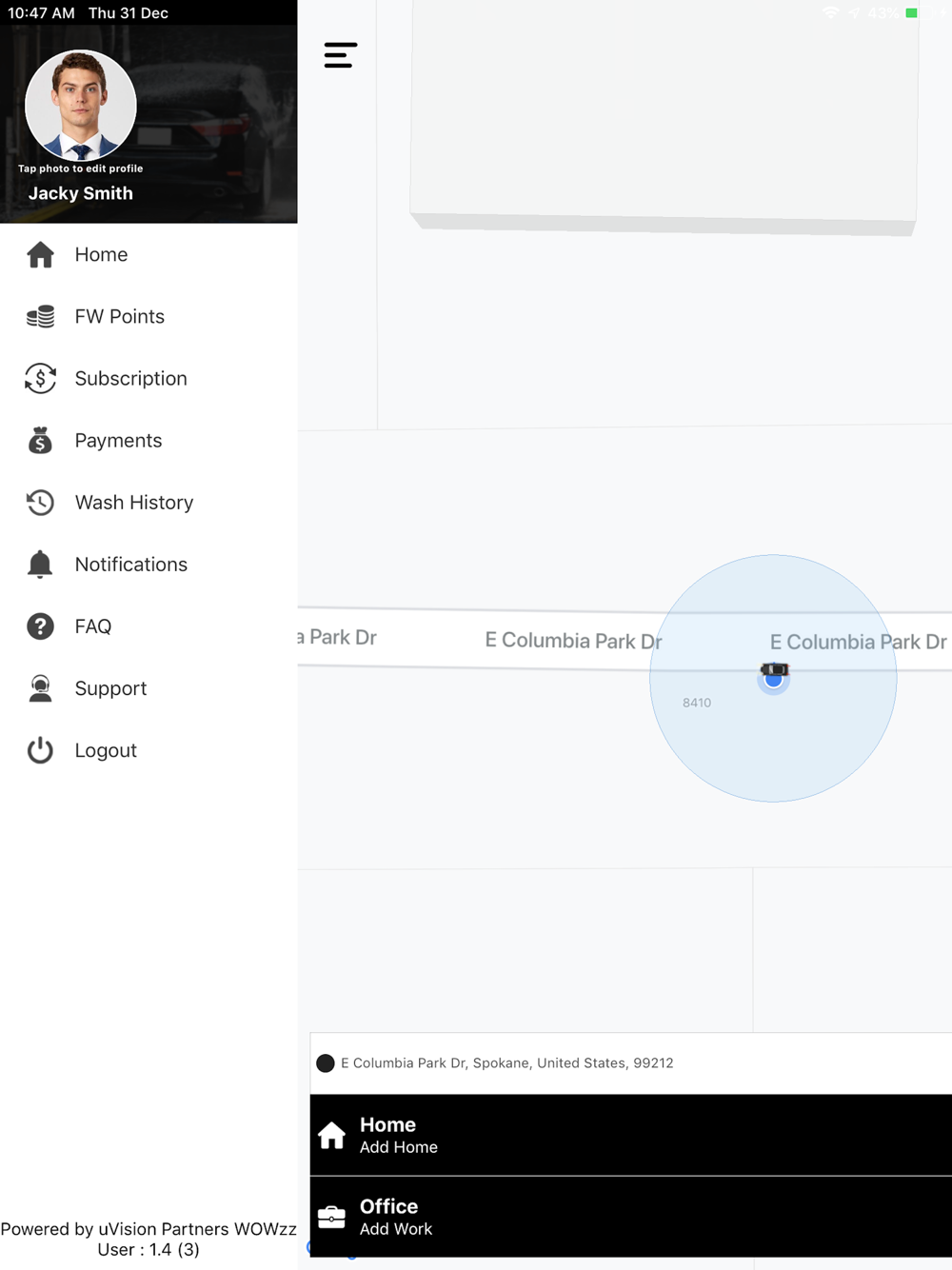Click the Subscription dollar-cycle icon

click(x=40, y=379)
